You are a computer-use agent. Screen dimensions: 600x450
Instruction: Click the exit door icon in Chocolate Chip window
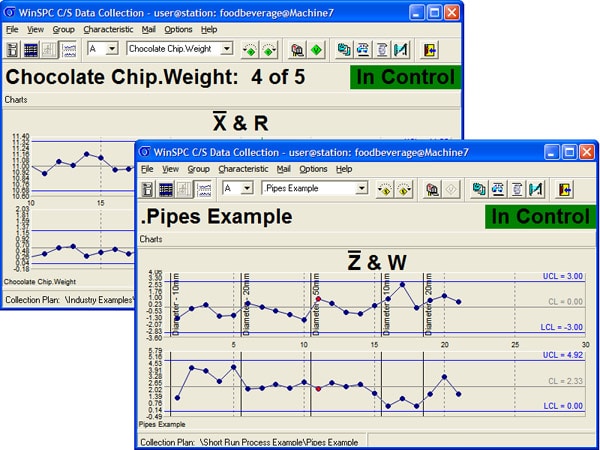430,48
